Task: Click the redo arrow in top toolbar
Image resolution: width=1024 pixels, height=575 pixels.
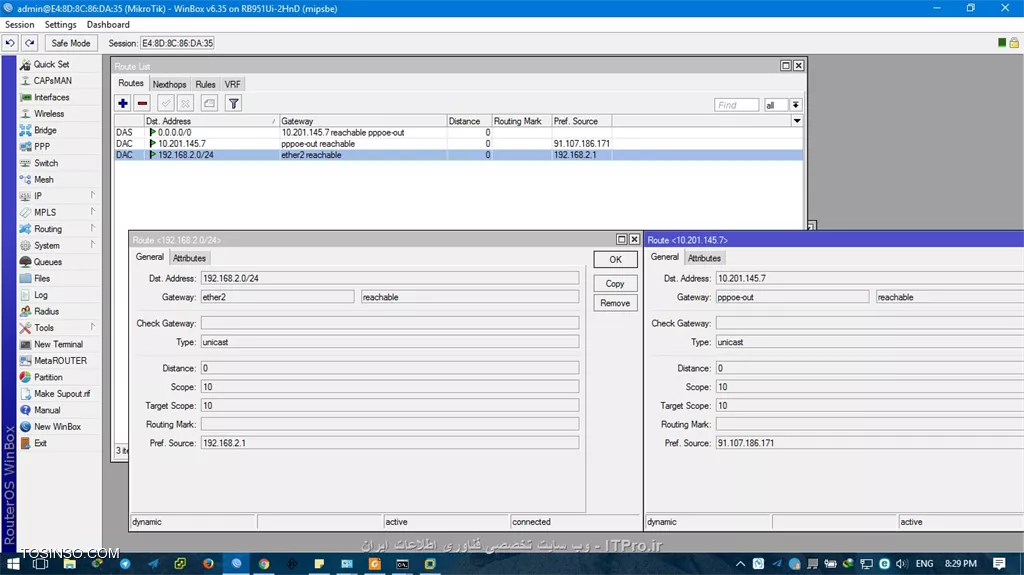Action: (30, 43)
